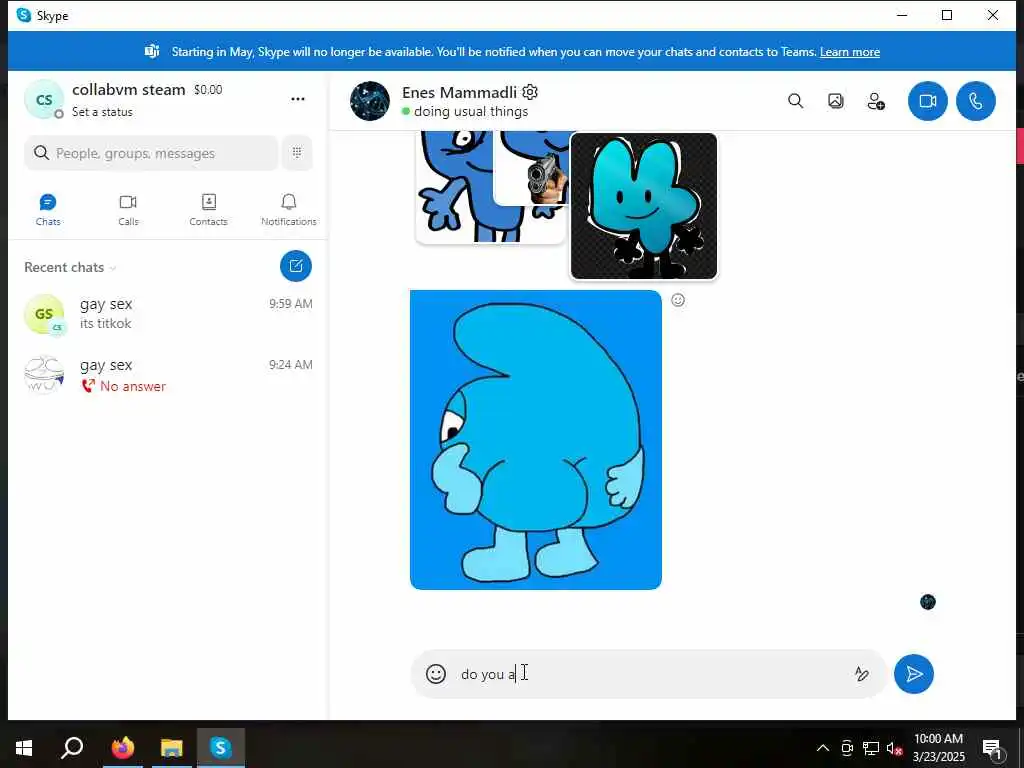
Task: Click the 'doing usual things' status text
Action: (x=471, y=111)
